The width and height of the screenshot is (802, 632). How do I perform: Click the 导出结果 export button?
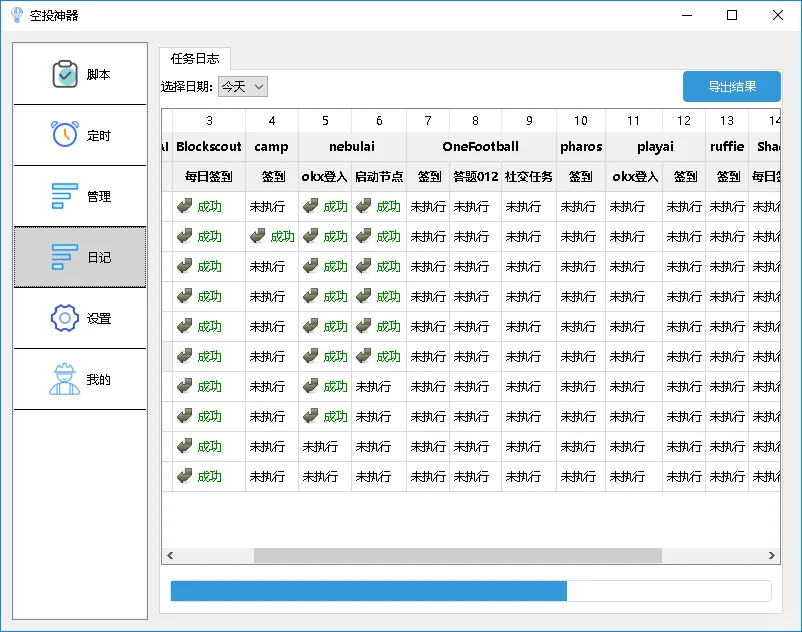(x=731, y=86)
